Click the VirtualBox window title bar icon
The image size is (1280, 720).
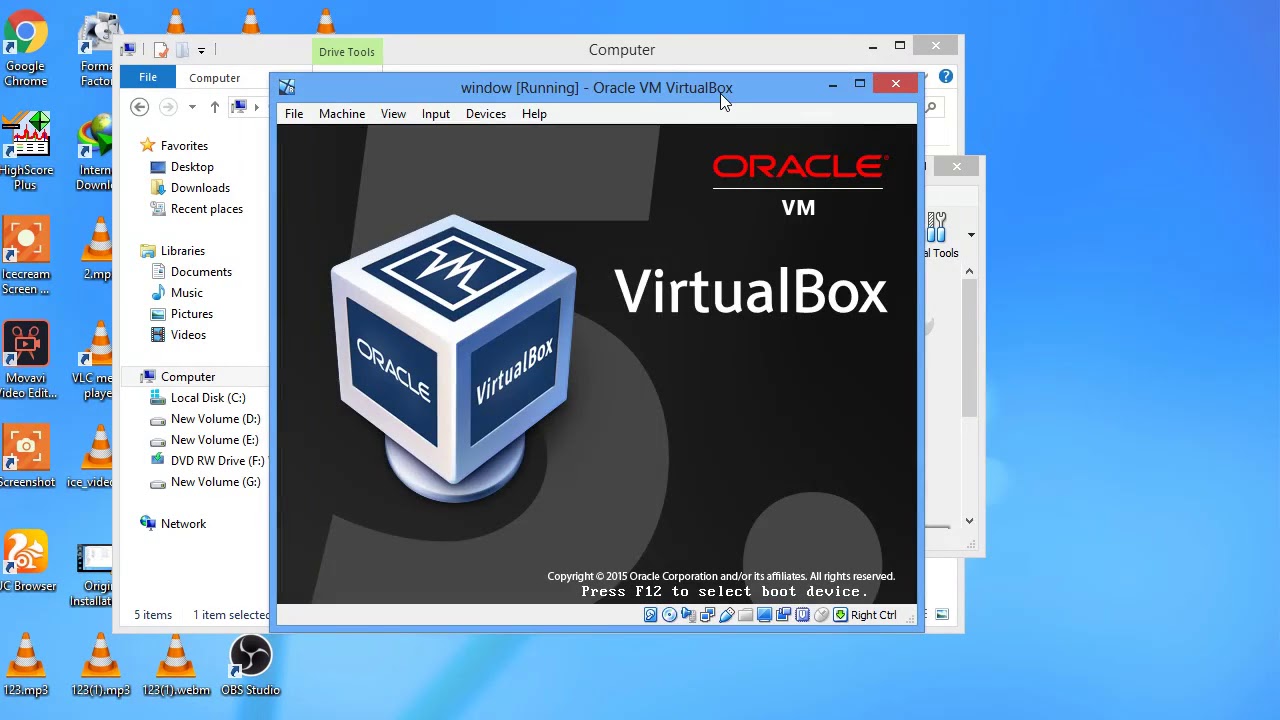pos(287,88)
